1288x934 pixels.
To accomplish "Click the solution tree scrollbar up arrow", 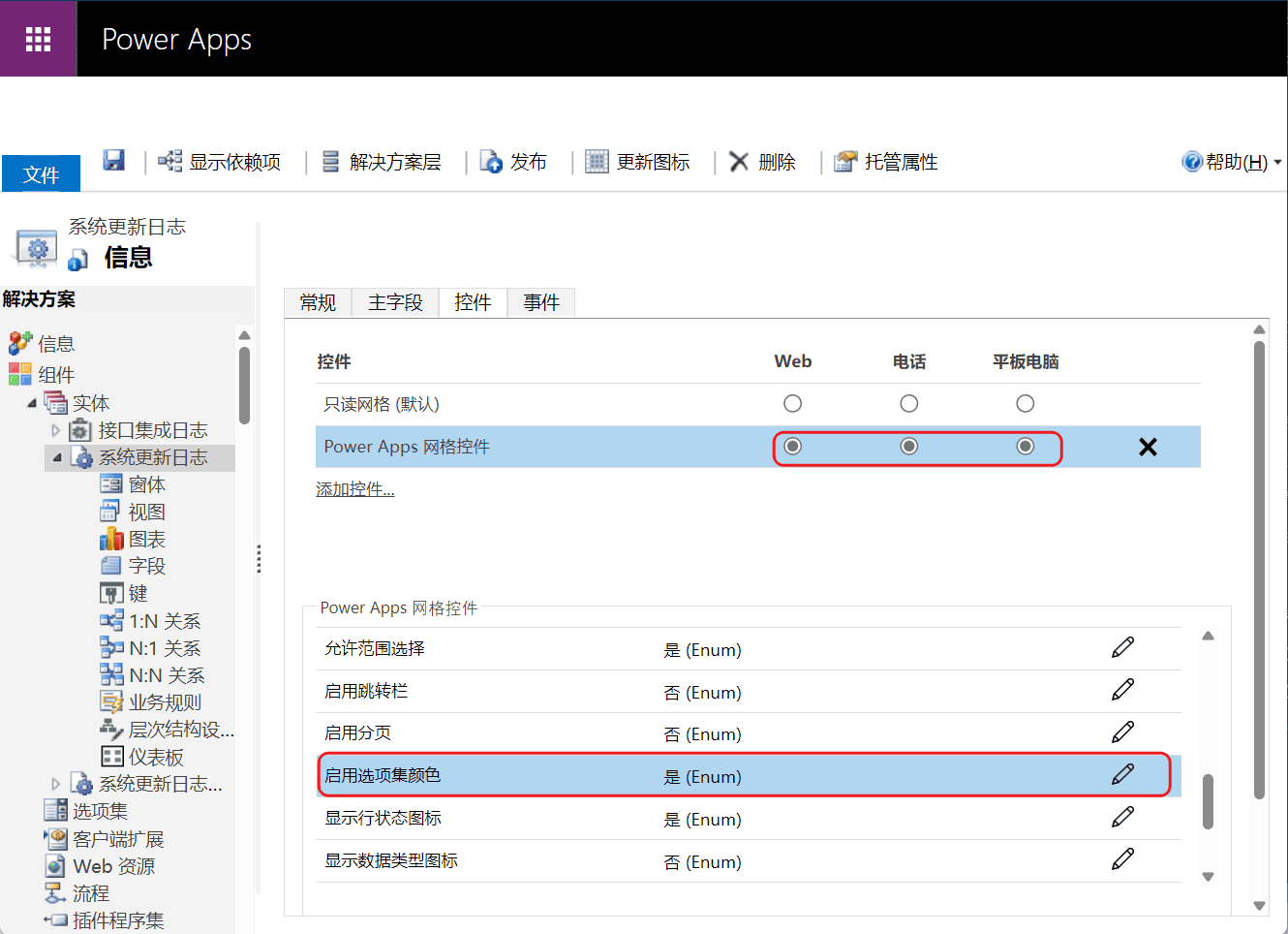I will 244,335.
